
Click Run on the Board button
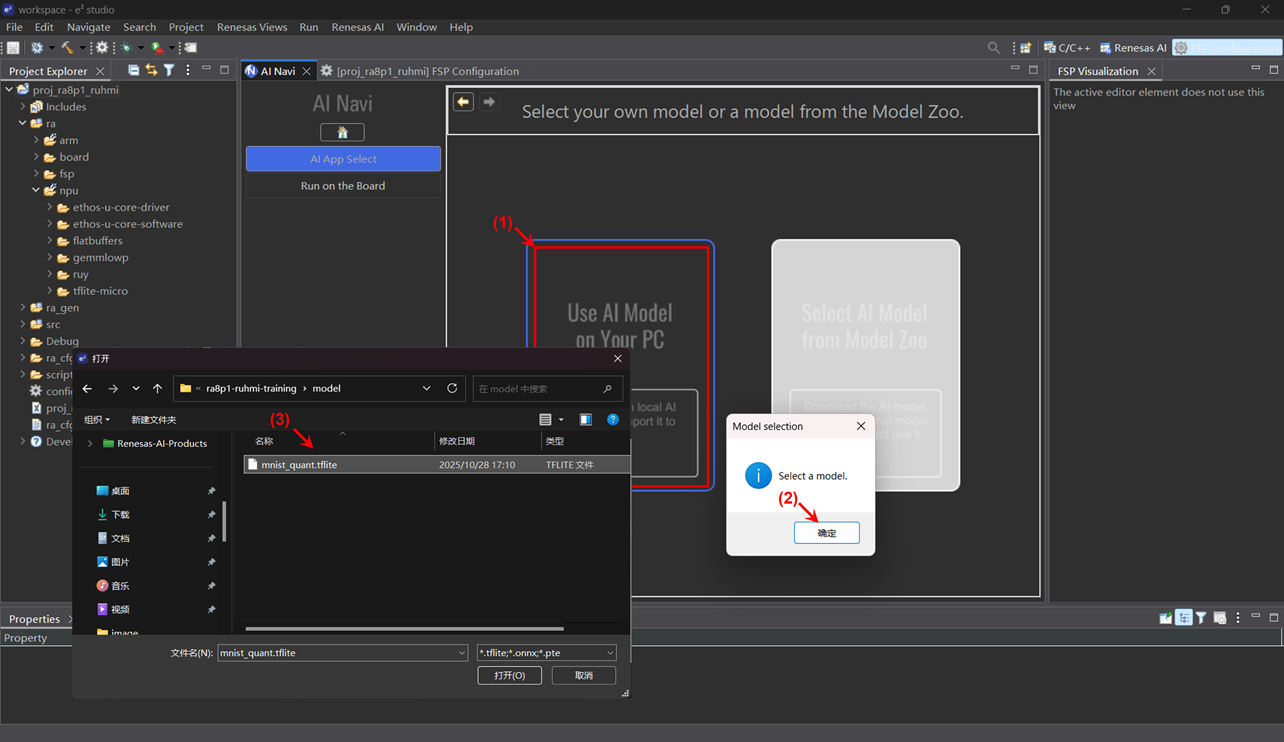343,186
